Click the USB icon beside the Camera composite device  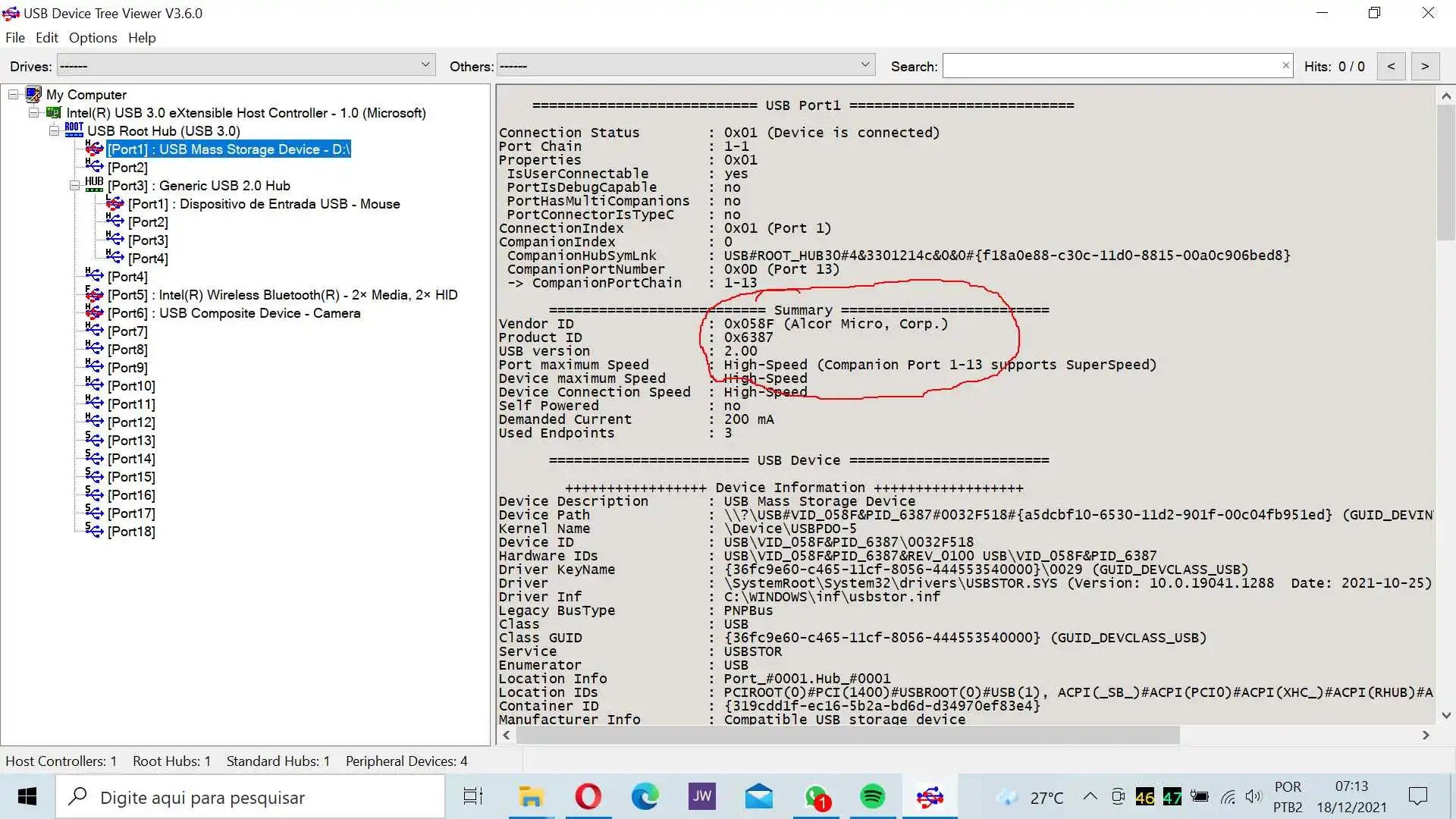click(x=94, y=312)
